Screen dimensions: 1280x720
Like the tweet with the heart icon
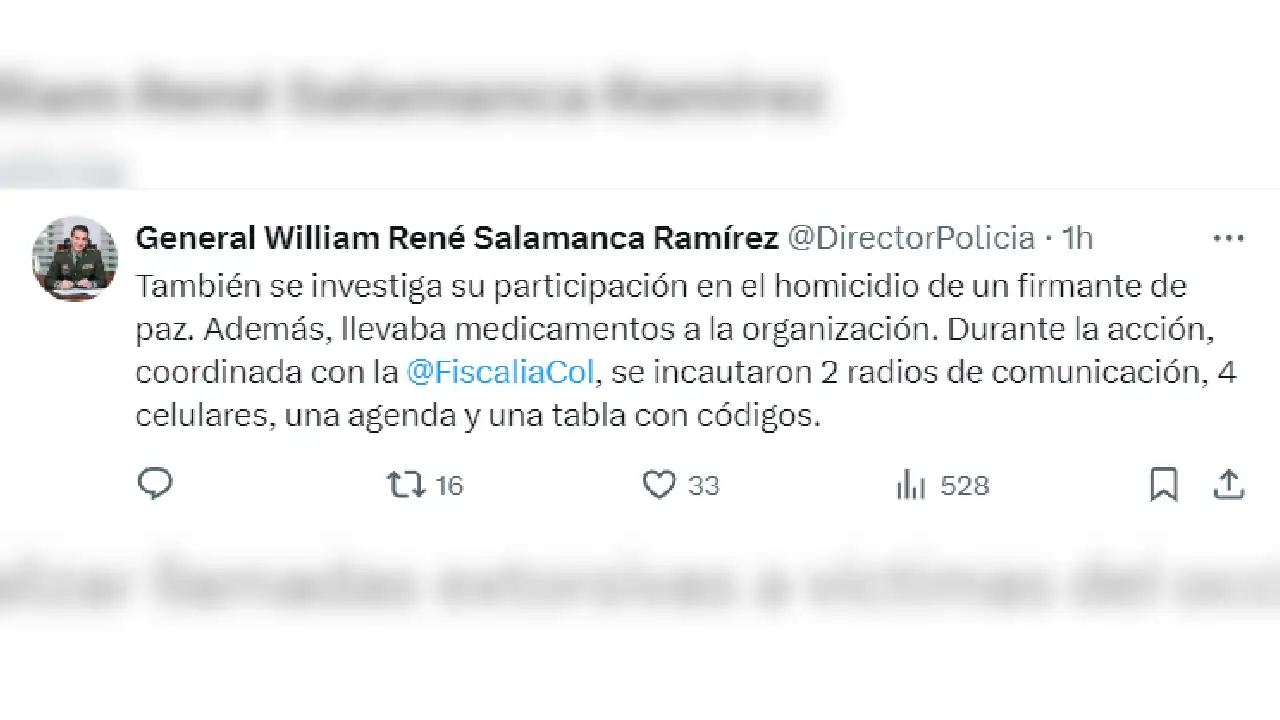(x=658, y=485)
